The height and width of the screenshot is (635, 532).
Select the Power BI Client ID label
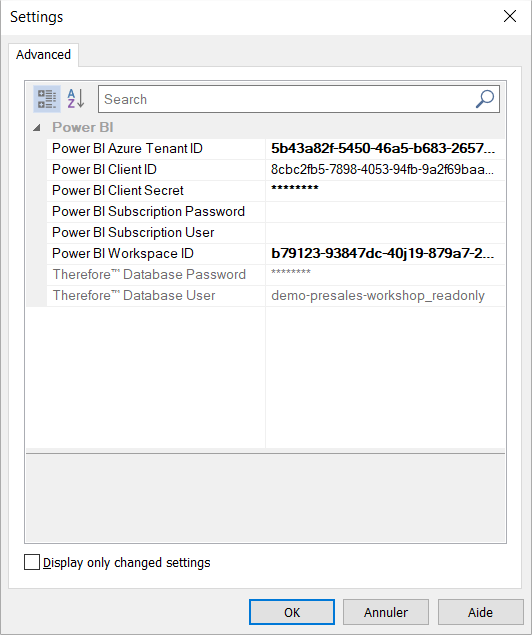click(x=104, y=170)
